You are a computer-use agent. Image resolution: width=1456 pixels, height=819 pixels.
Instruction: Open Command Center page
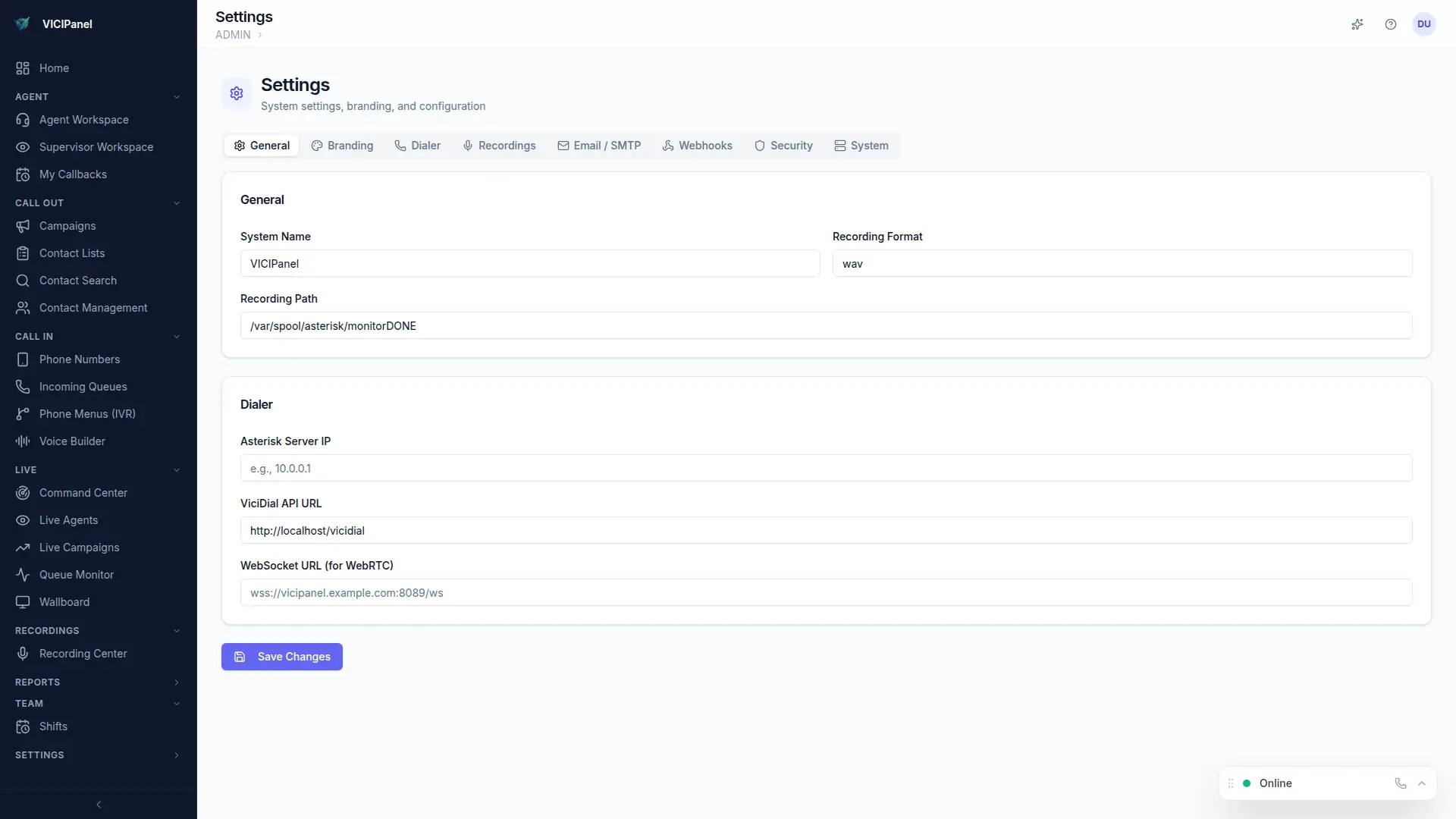tap(83, 493)
